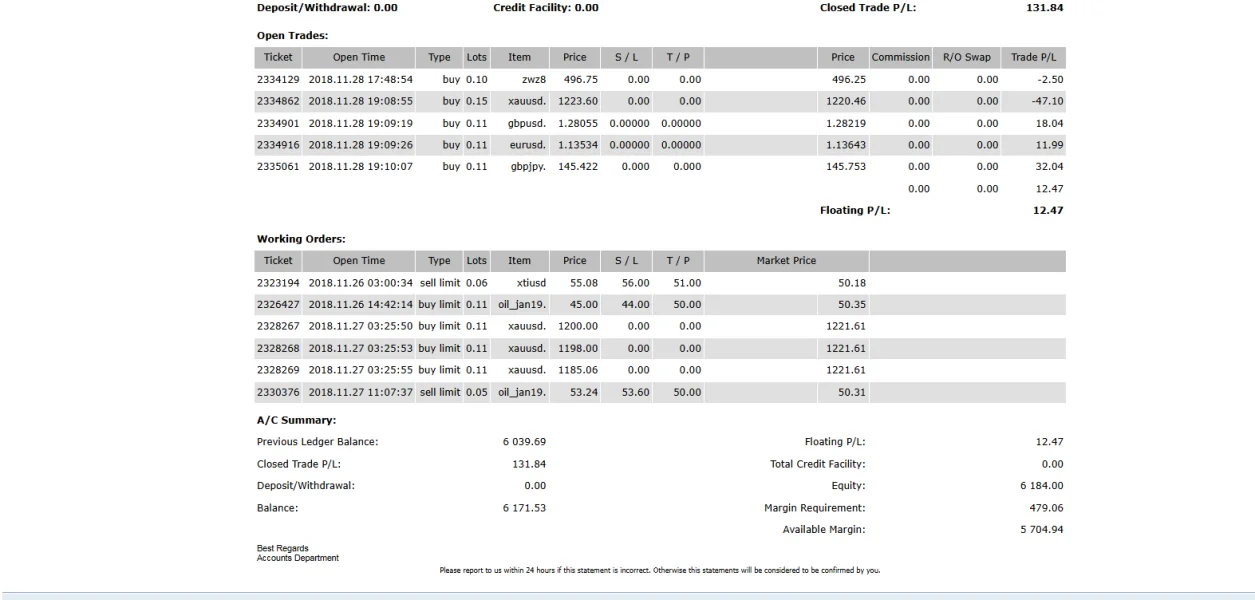Select Margin Requirement value 479.06
This screenshot has width=1255, height=600.
[1048, 508]
